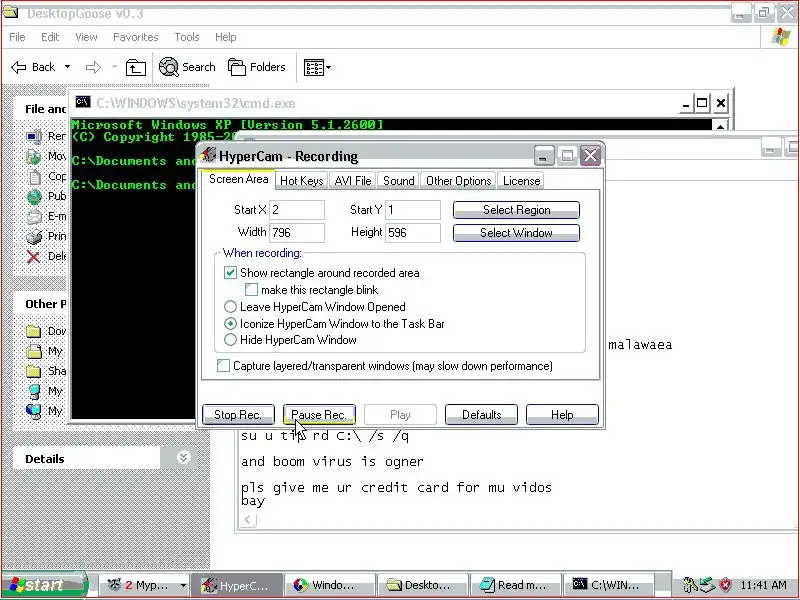The height and width of the screenshot is (600, 800).
Task: Click the red Delete X icon
Action: click(34, 257)
